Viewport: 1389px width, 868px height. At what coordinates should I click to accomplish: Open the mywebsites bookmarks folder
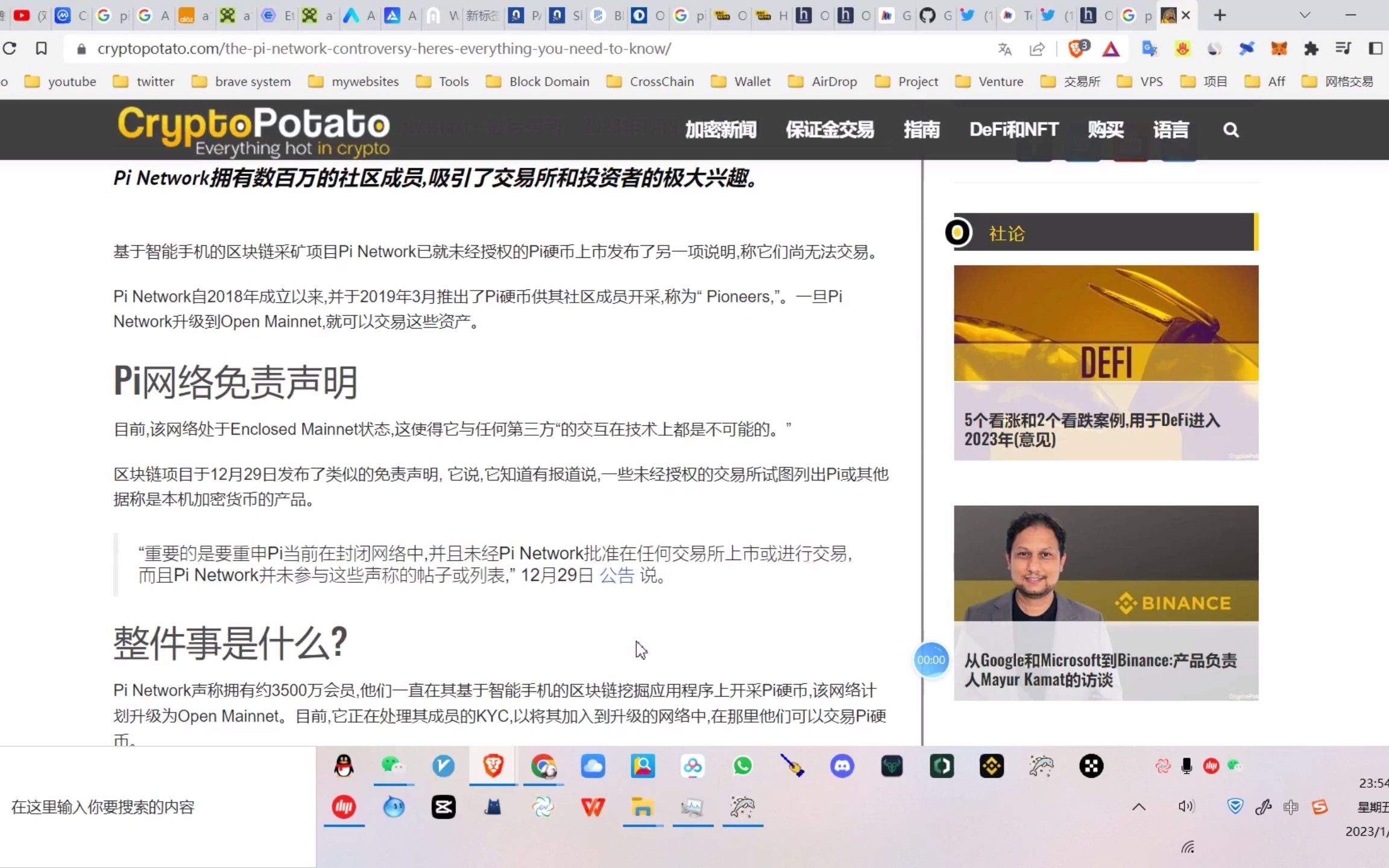353,81
